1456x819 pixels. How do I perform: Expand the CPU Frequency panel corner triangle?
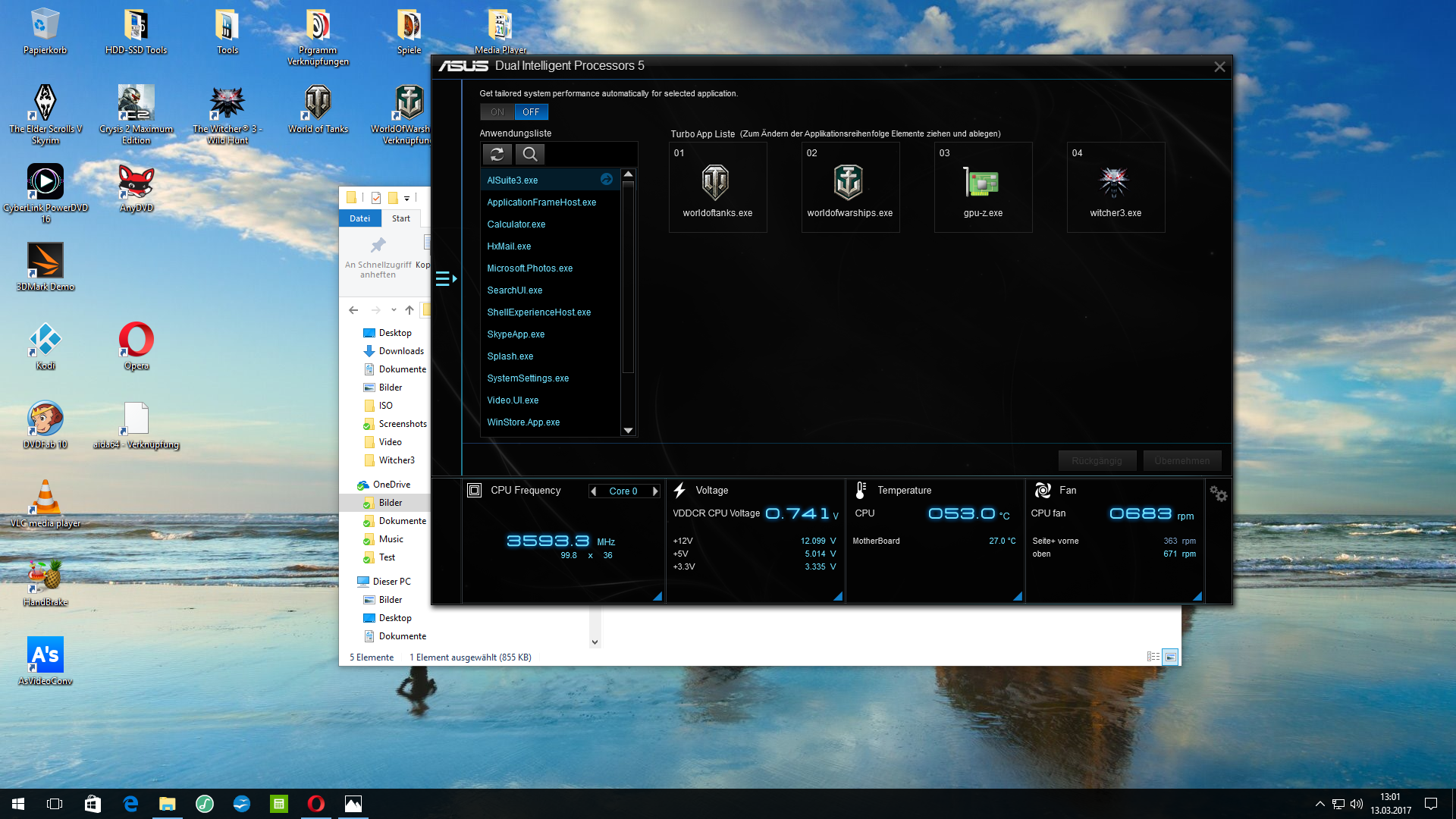pos(657,596)
